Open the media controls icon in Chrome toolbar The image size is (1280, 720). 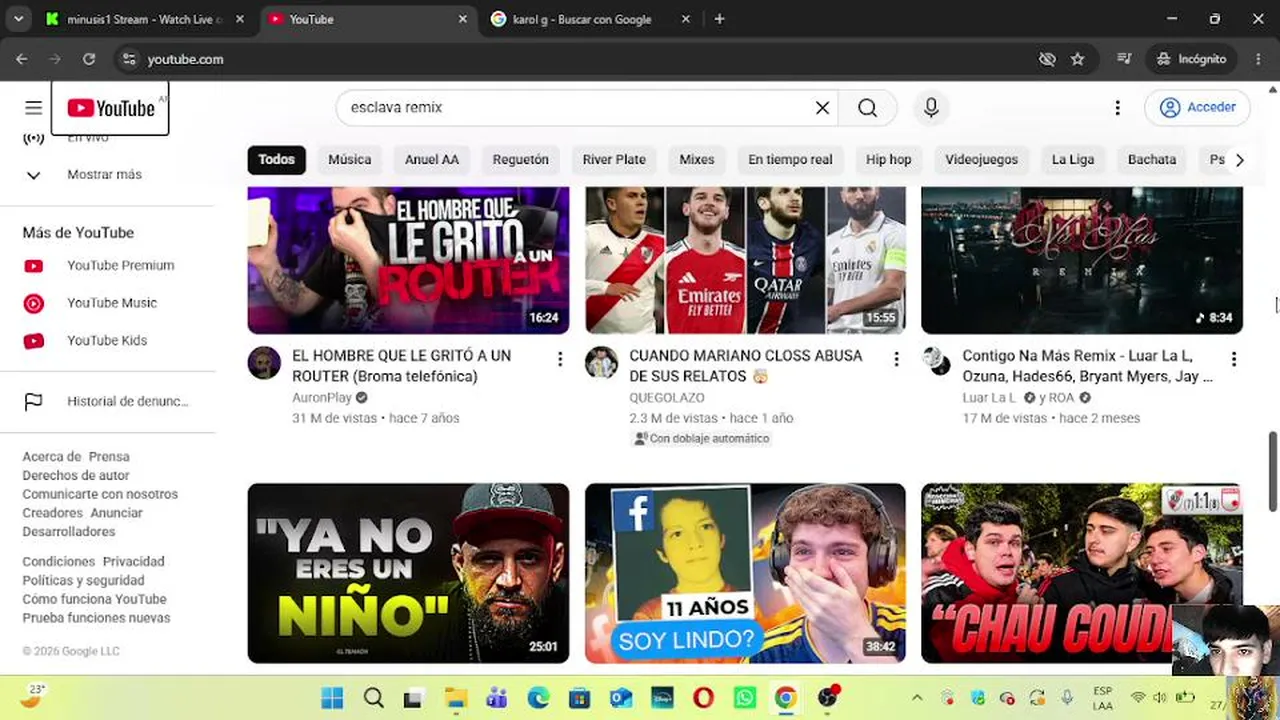pyautogui.click(x=1124, y=59)
